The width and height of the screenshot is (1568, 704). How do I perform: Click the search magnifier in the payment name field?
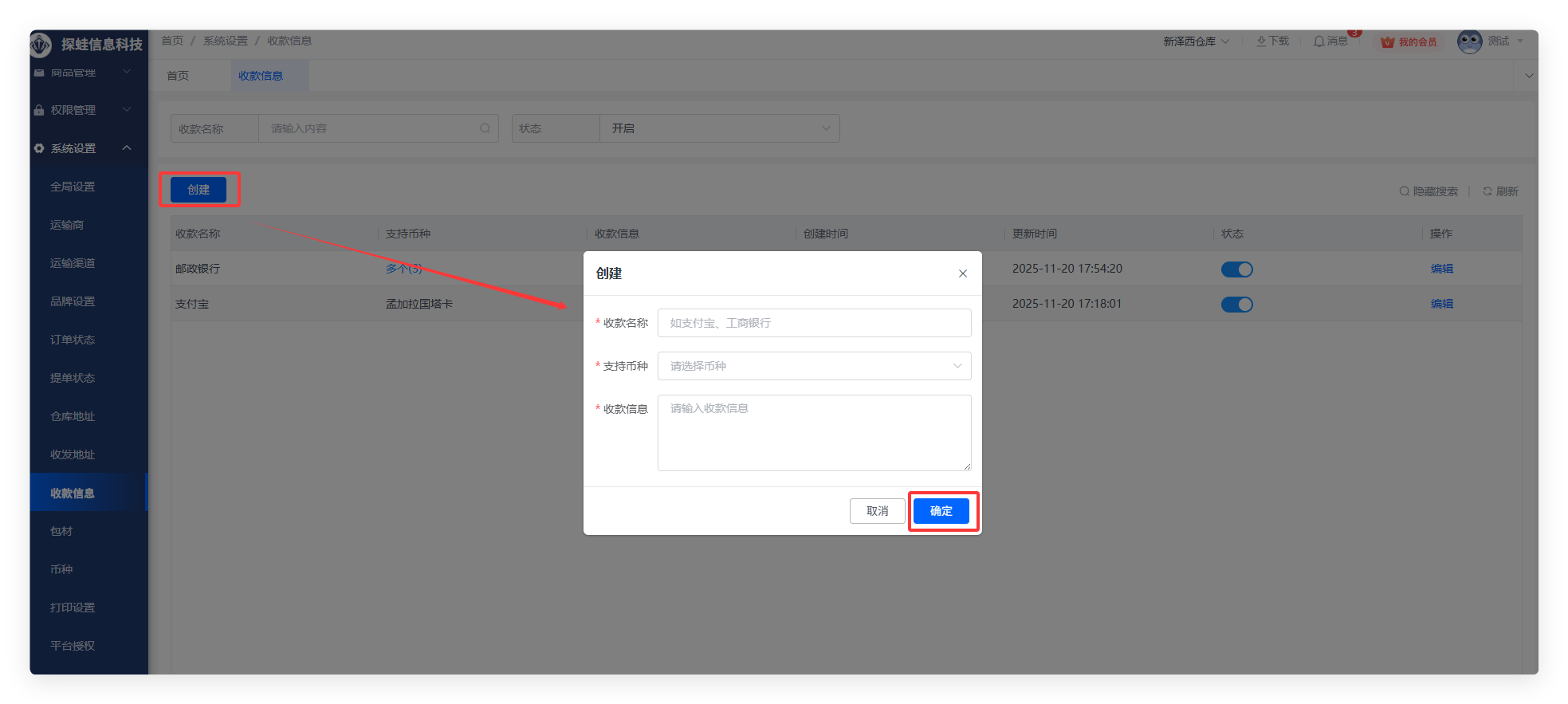(485, 128)
